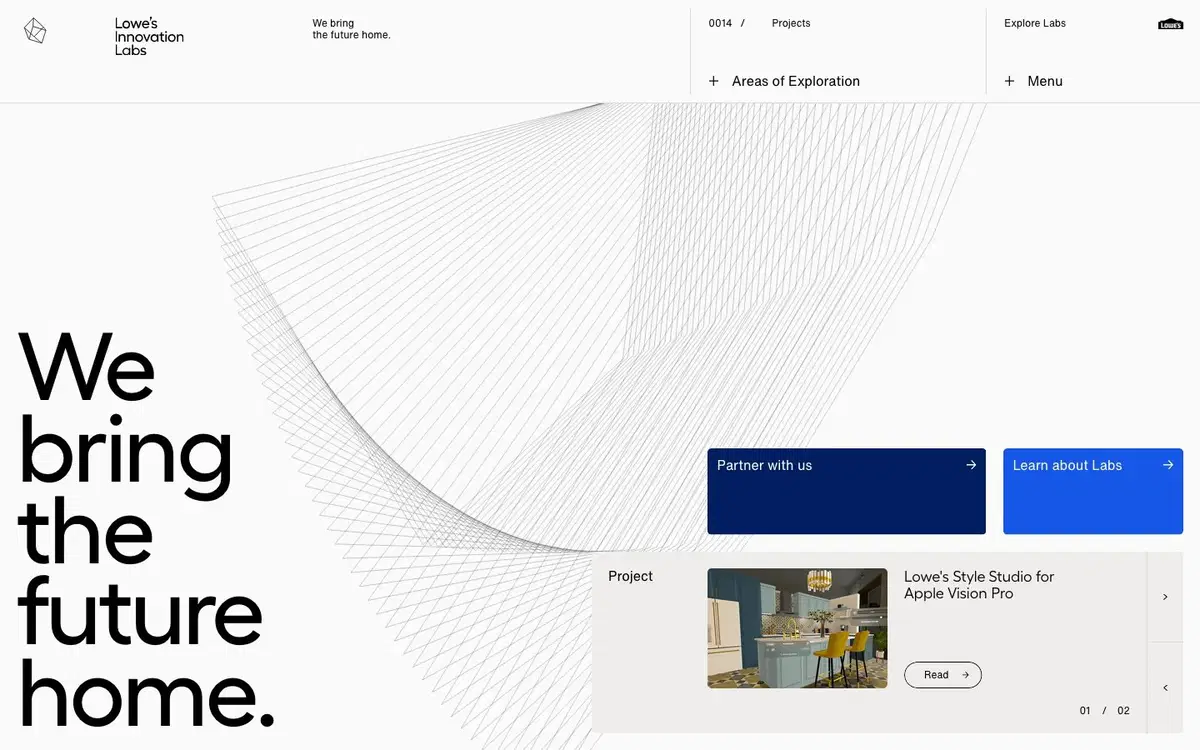Viewport: 1200px width, 750px height.
Task: Go to next project with right chevron
Action: [1165, 597]
